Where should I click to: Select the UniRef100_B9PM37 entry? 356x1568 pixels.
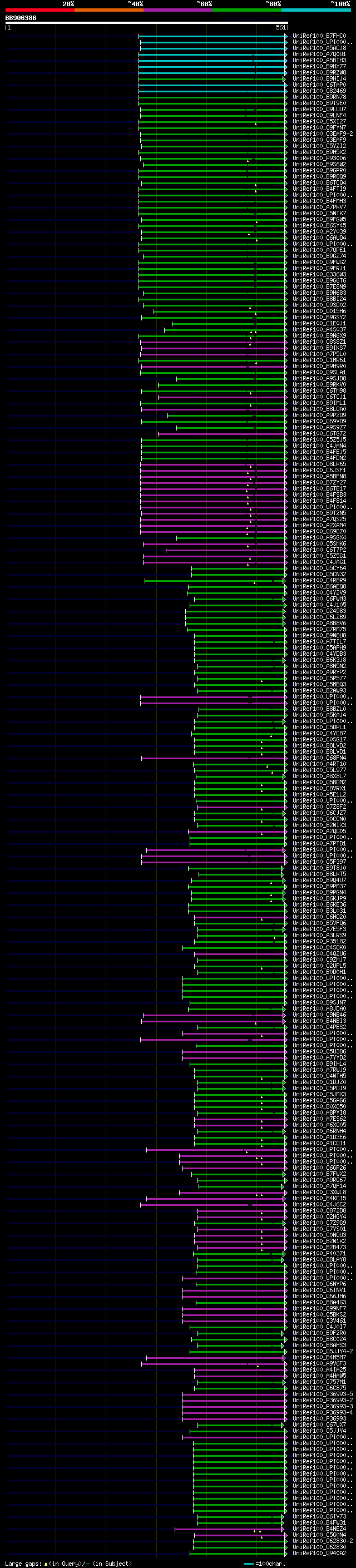319,886
